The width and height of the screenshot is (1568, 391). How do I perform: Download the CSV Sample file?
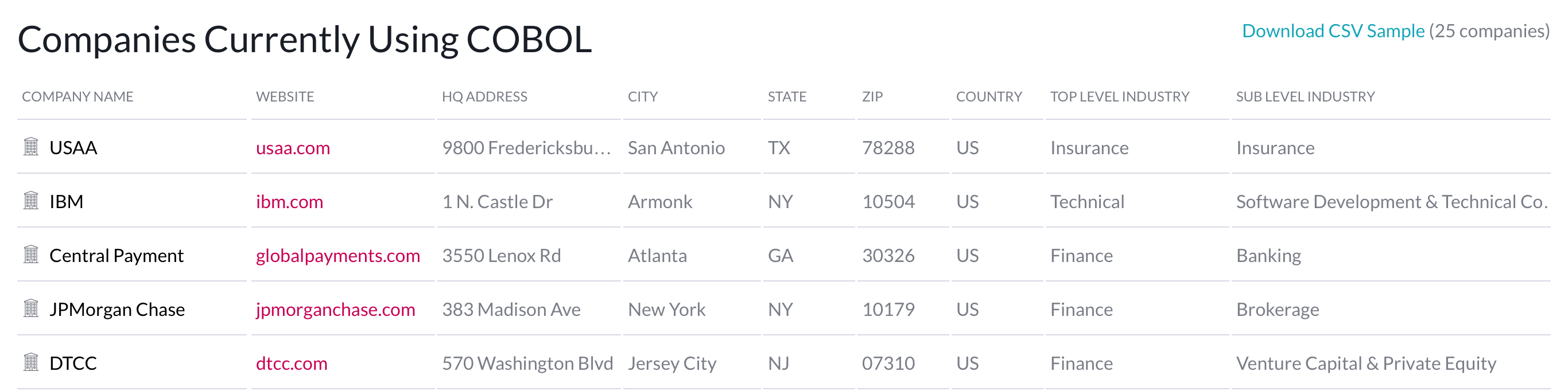click(x=1333, y=31)
